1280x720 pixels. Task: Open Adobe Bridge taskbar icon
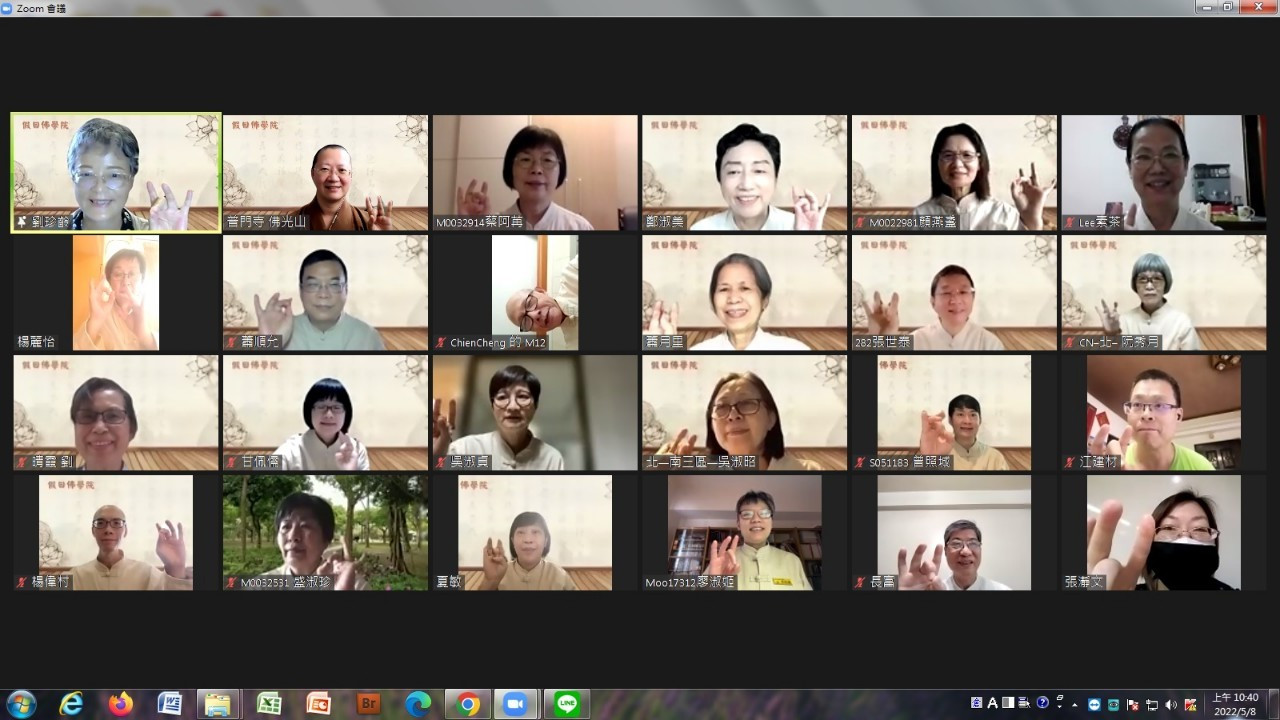[368, 704]
